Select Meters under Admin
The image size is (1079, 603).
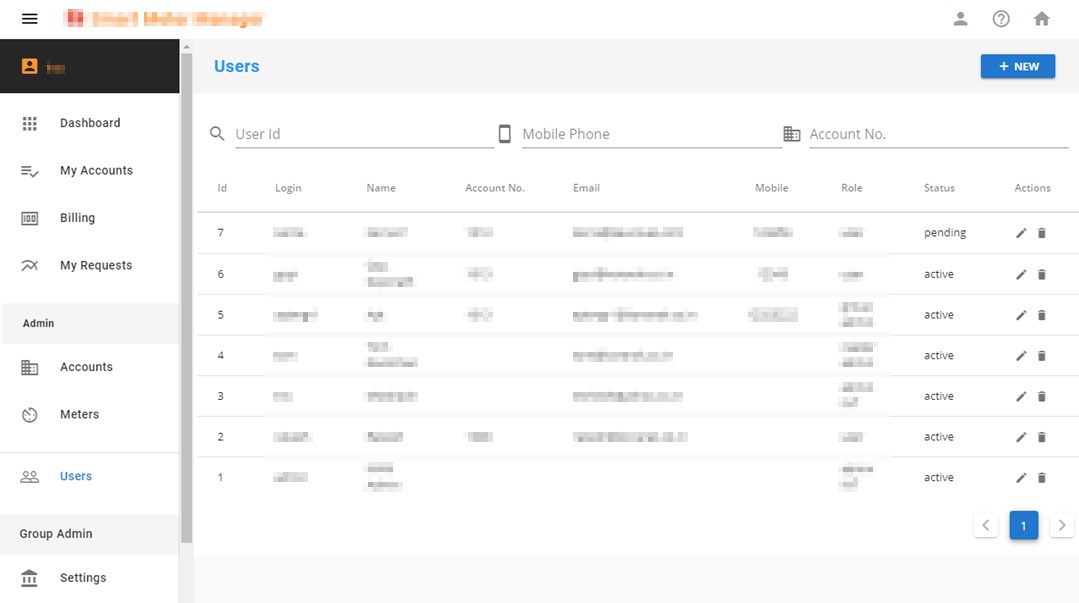click(x=79, y=414)
